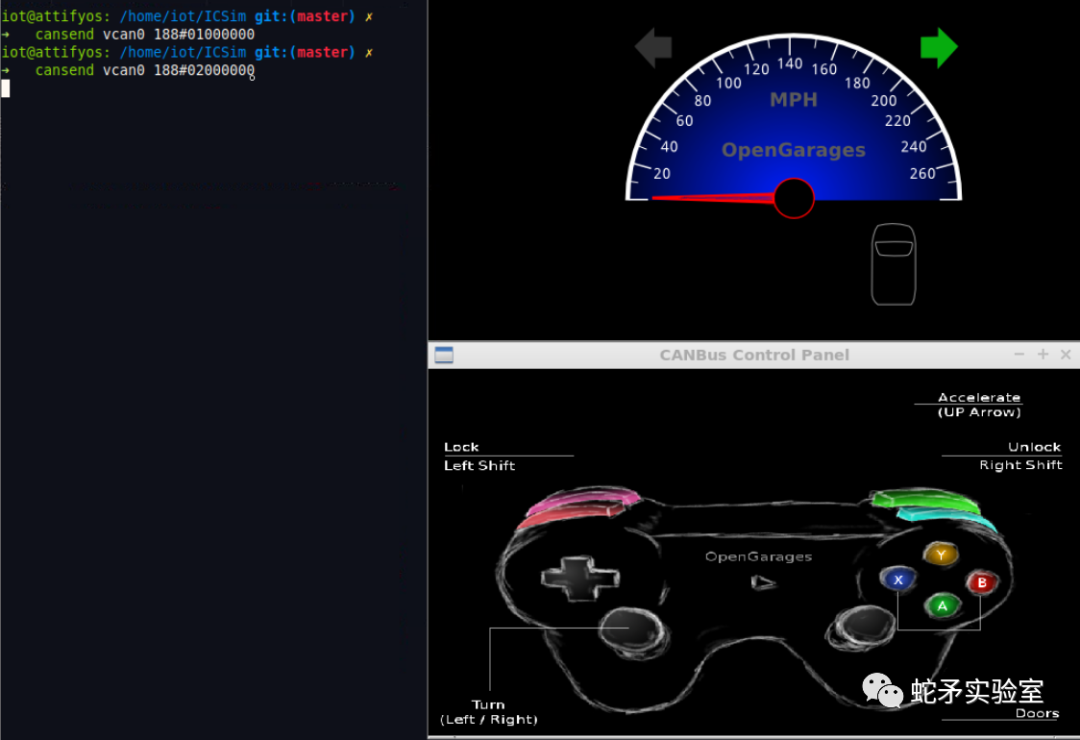Click the red B button on controller

(982, 582)
